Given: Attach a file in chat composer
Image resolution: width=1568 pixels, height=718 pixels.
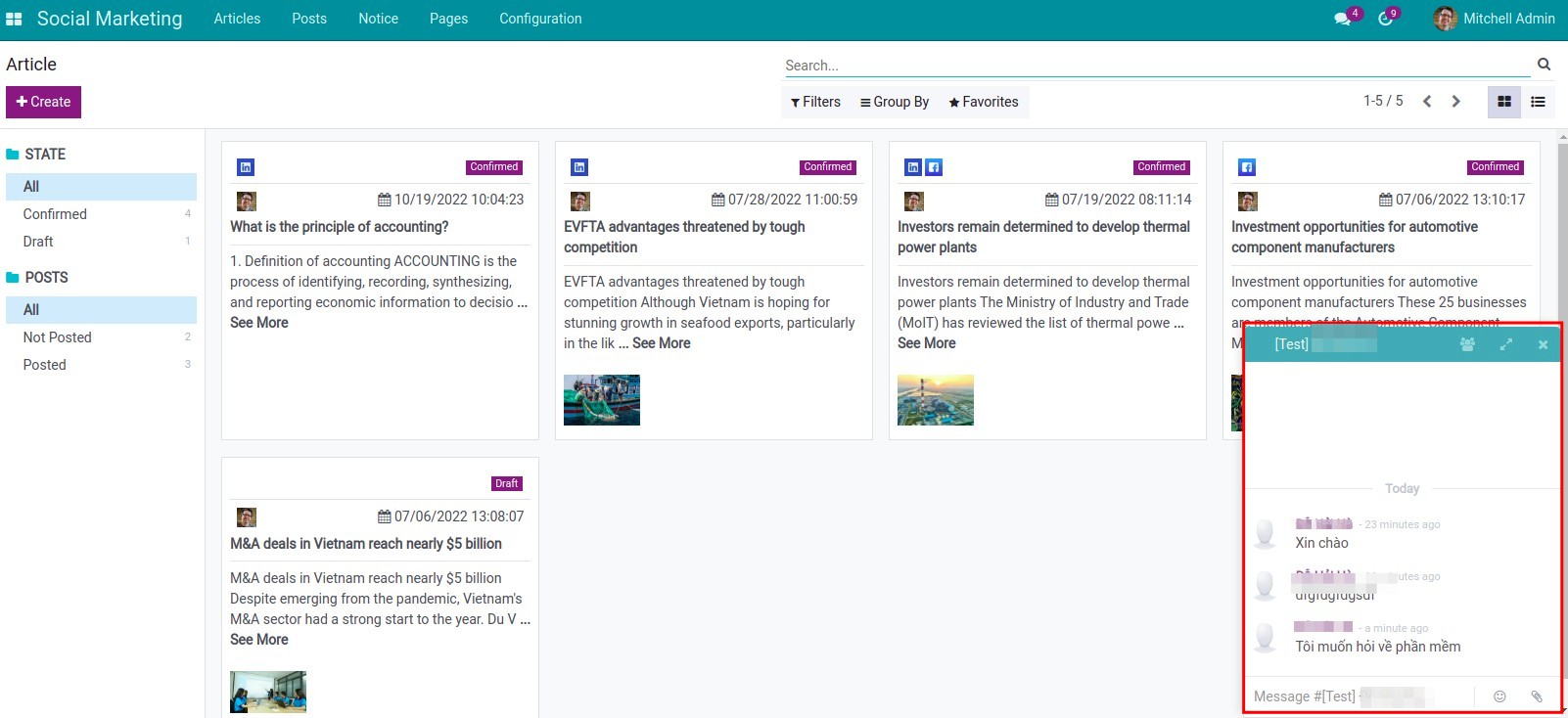Looking at the screenshot, I should (1537, 696).
